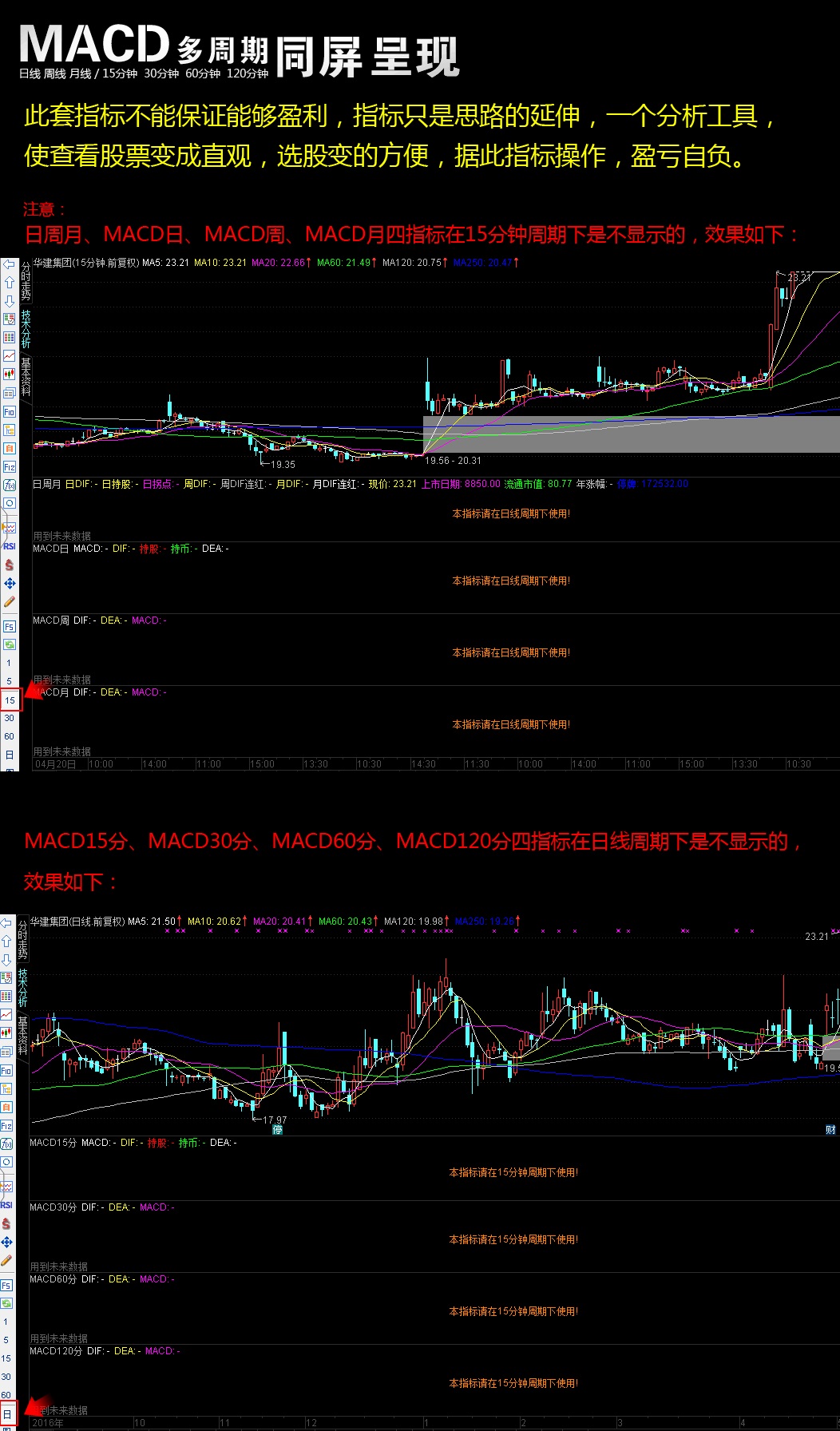Switch to 30-minute period in upper sidebar

click(9, 718)
